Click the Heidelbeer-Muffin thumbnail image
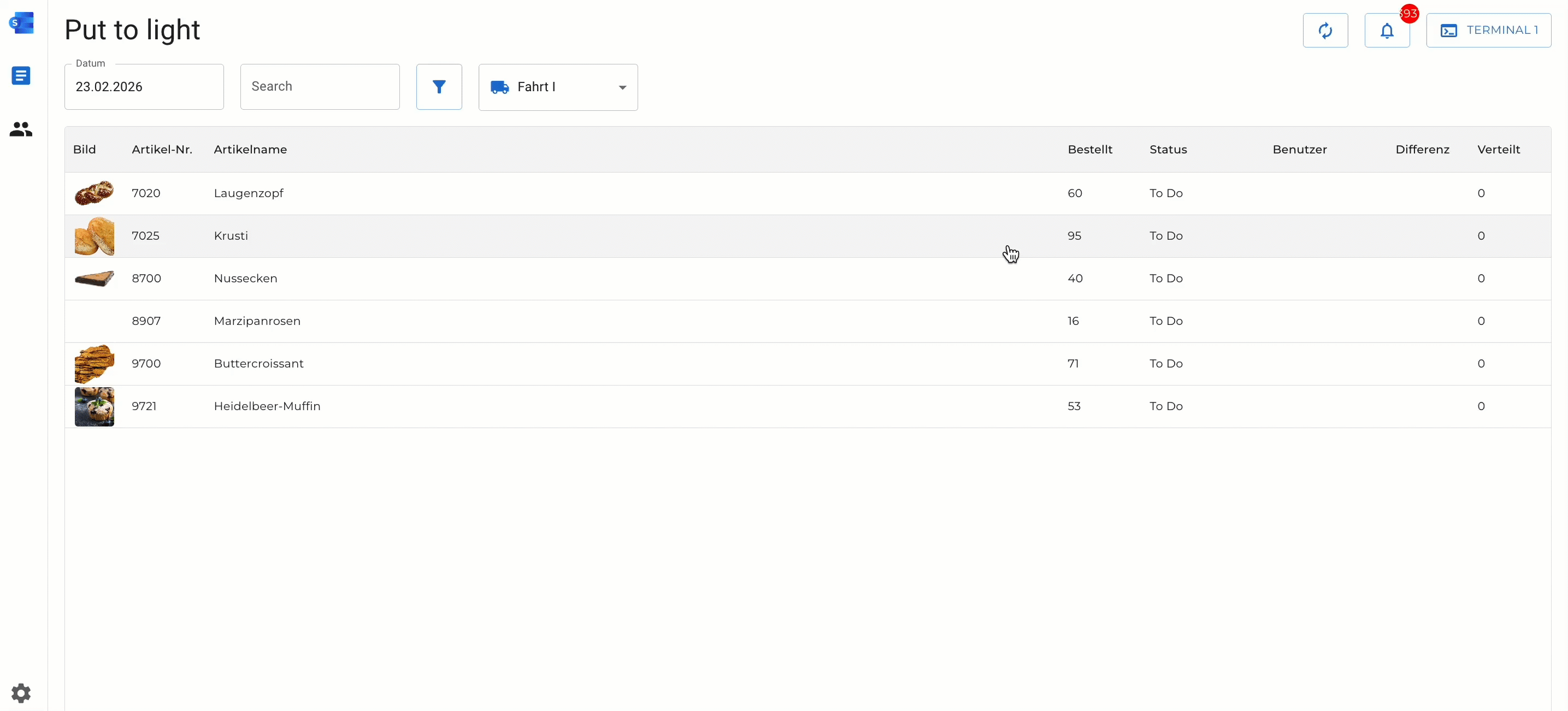Screen dimensions: 1568x711 pos(95,406)
